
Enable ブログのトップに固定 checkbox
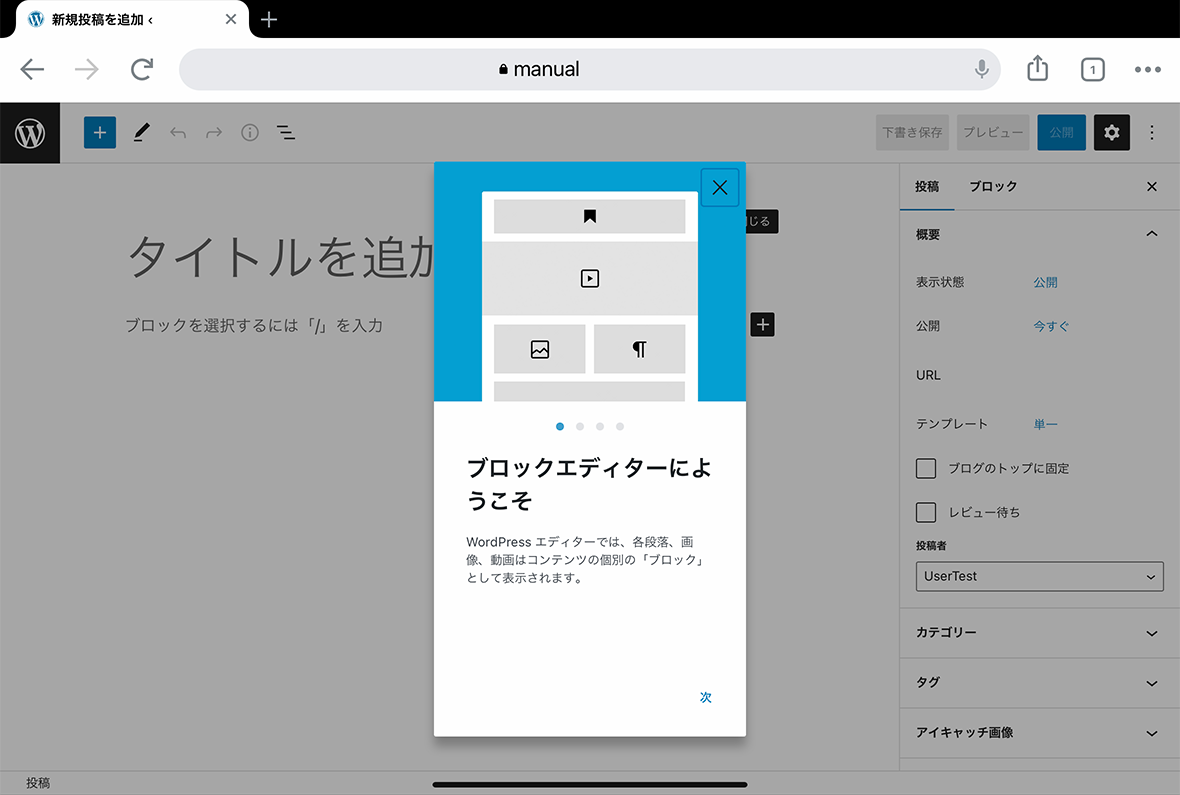[x=926, y=468]
